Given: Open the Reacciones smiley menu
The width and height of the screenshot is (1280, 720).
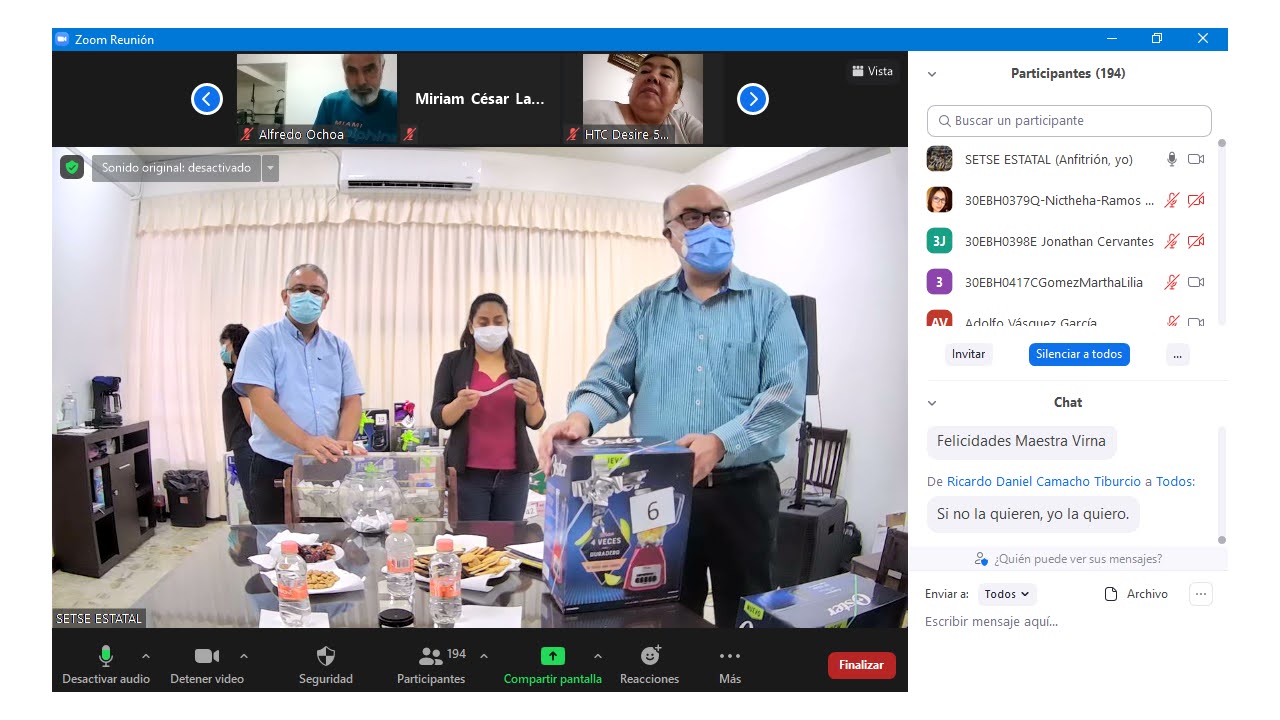Looking at the screenshot, I should 650,656.
